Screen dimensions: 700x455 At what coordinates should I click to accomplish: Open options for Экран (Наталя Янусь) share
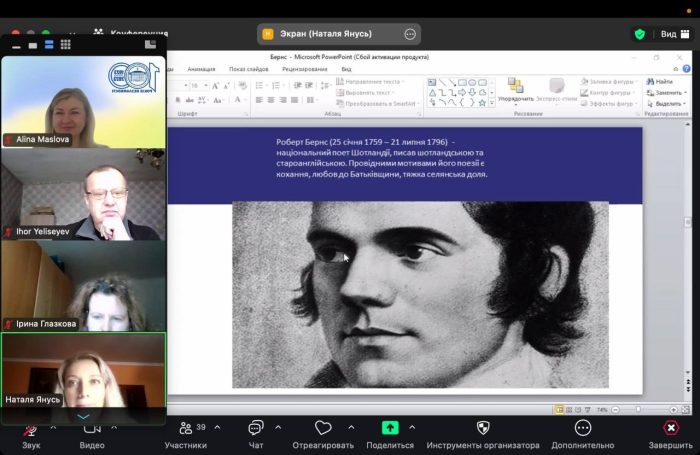(x=409, y=34)
